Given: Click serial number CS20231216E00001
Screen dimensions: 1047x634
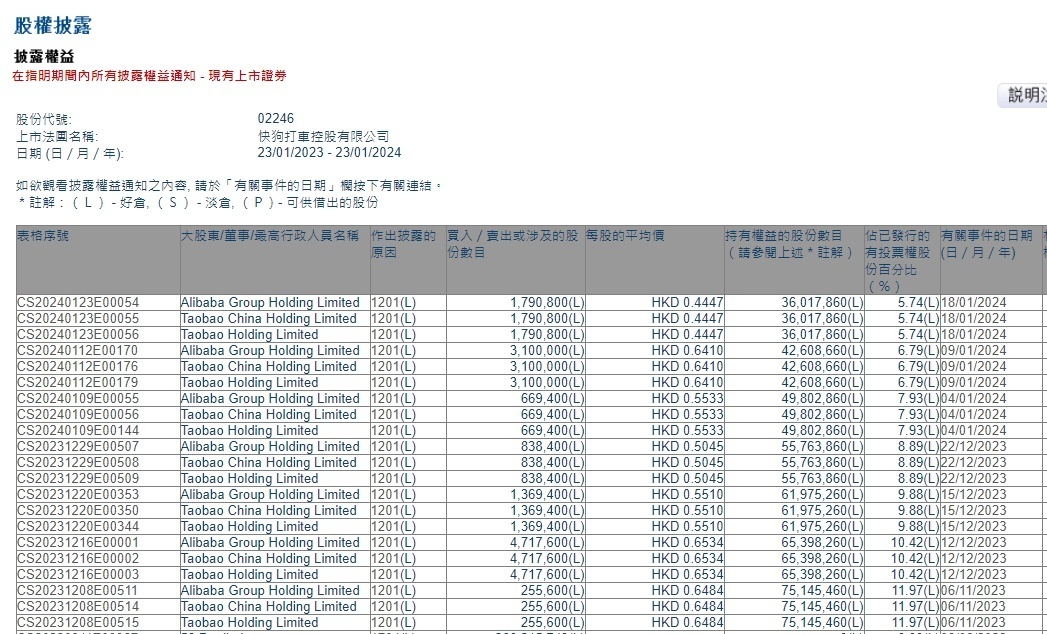Looking at the screenshot, I should point(78,543).
